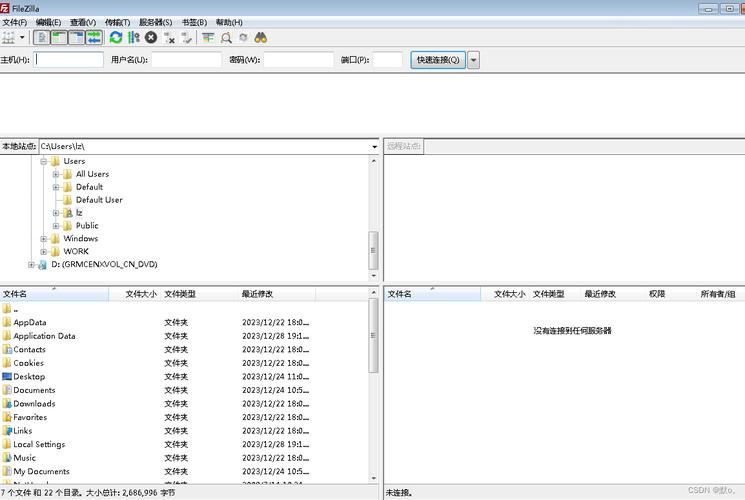This screenshot has width=745, height=500.
Task: Open the 传输(T) menu
Action: coord(117,22)
